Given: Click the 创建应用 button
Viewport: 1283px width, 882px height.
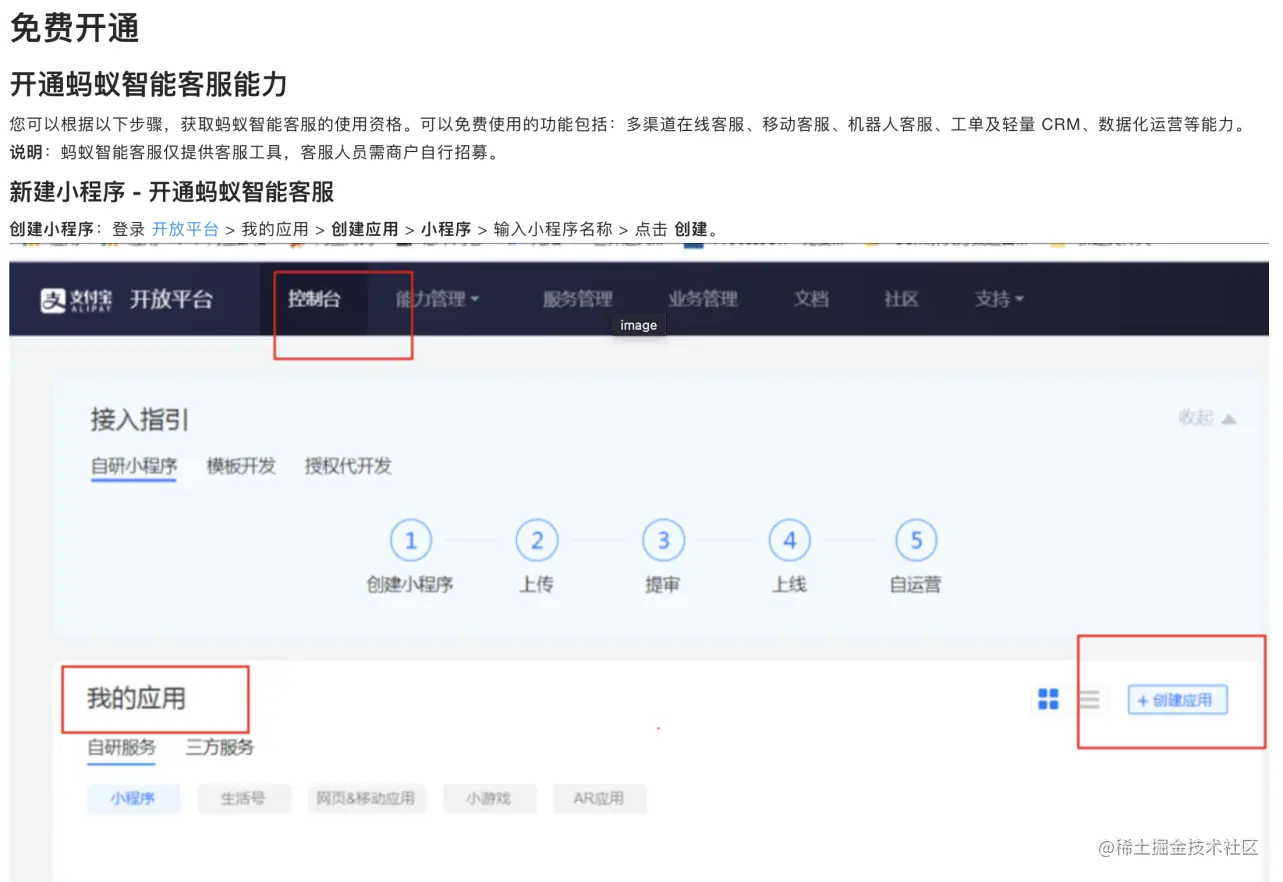Looking at the screenshot, I should [1177, 700].
